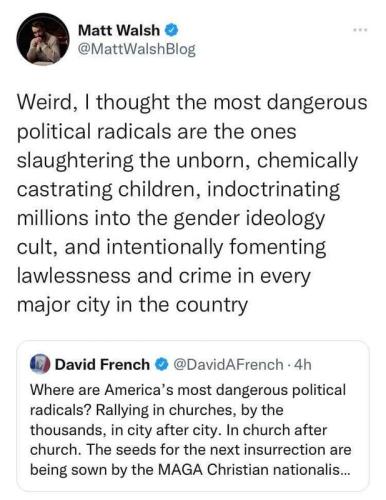This screenshot has width=386, height=500.
Task: Open Matt Walsh's profile picture
Action: tap(43, 39)
